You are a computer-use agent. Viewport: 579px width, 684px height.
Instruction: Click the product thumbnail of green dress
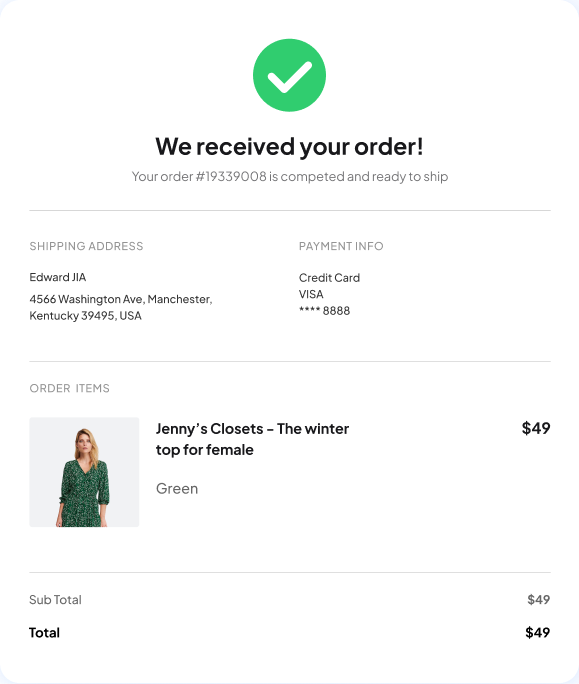point(84,472)
